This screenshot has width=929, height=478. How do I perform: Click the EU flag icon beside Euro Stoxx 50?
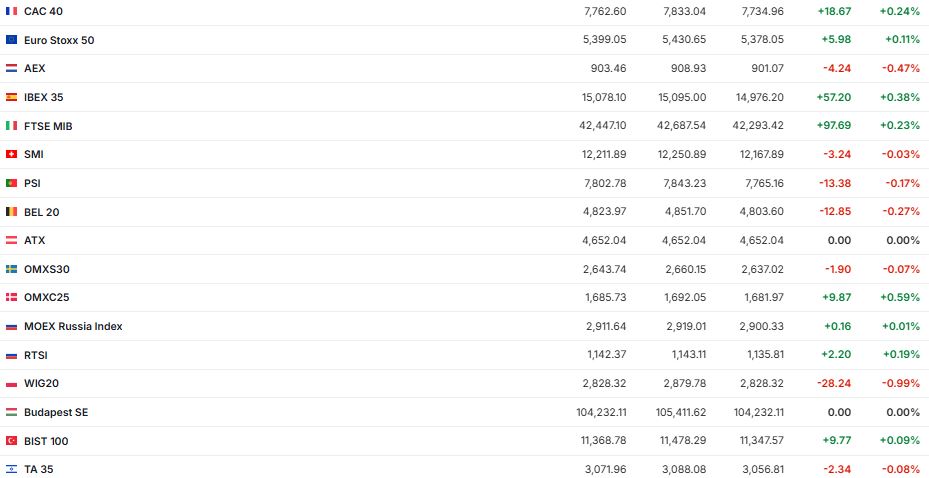[x=11, y=40]
